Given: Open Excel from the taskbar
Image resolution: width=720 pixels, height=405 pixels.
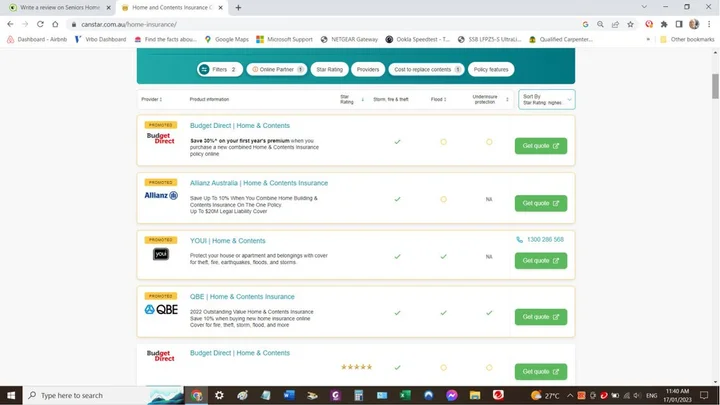Looking at the screenshot, I should point(405,395).
